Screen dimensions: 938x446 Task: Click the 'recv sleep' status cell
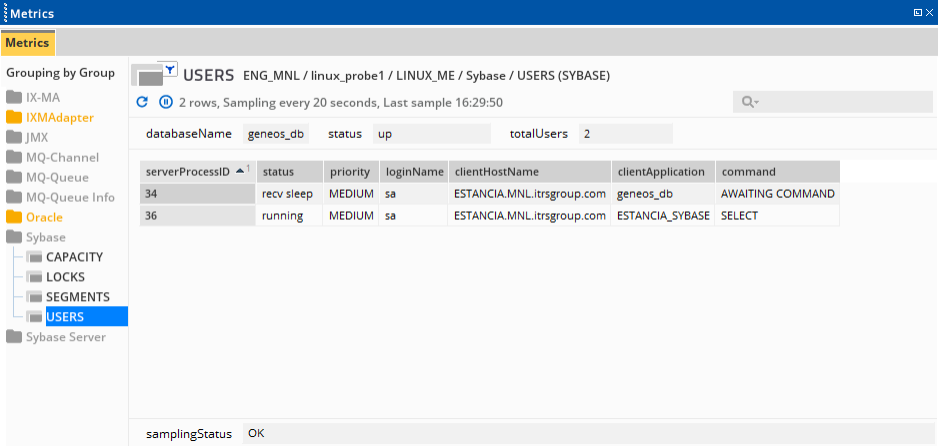(290, 194)
